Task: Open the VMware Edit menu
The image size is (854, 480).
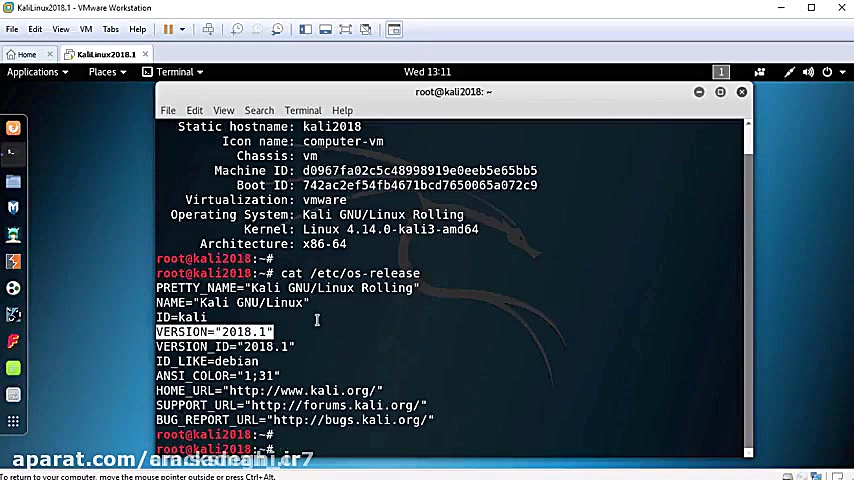Action: click(x=35, y=29)
